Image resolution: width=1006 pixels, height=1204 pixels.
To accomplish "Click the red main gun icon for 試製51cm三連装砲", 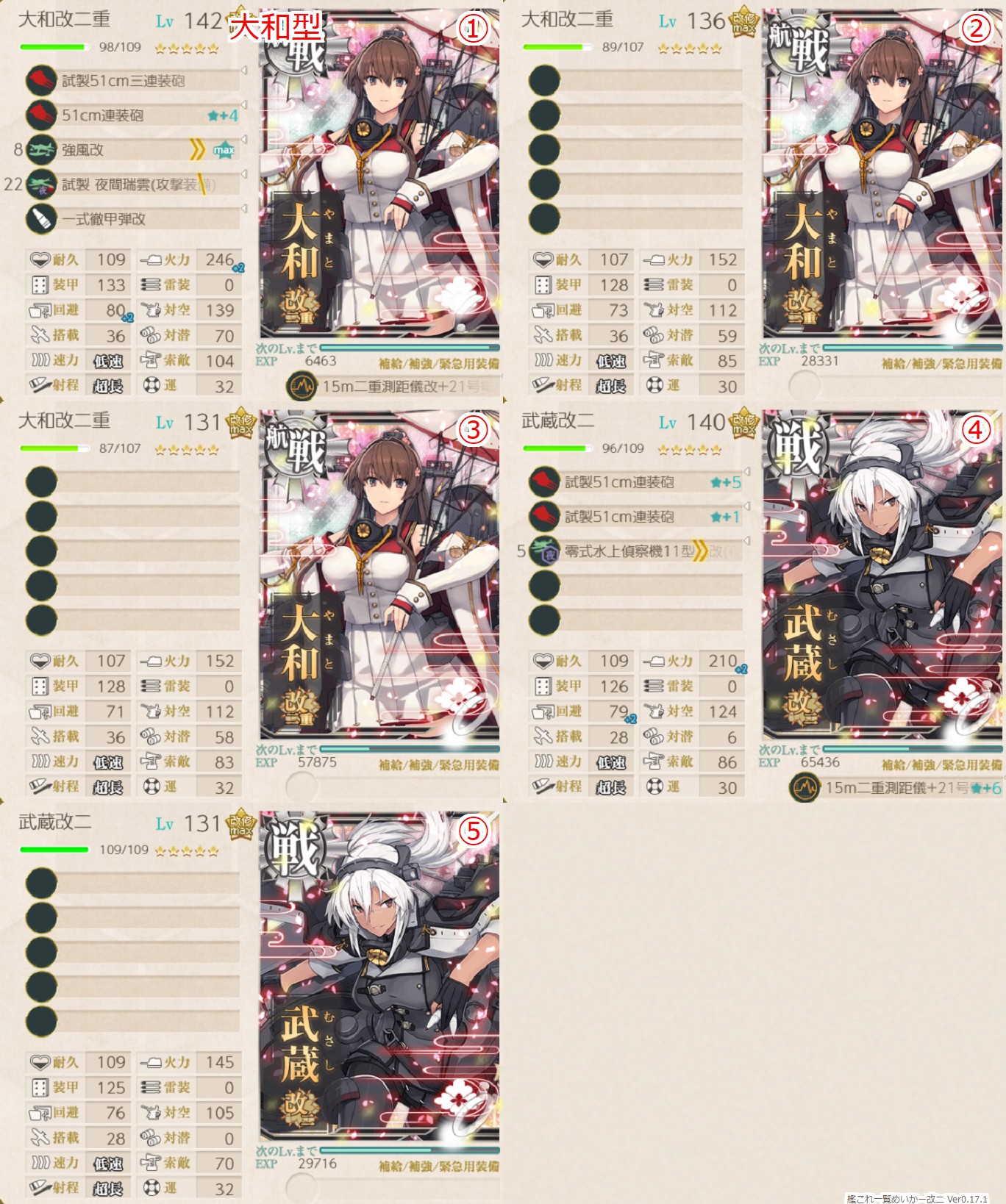I will point(41,80).
